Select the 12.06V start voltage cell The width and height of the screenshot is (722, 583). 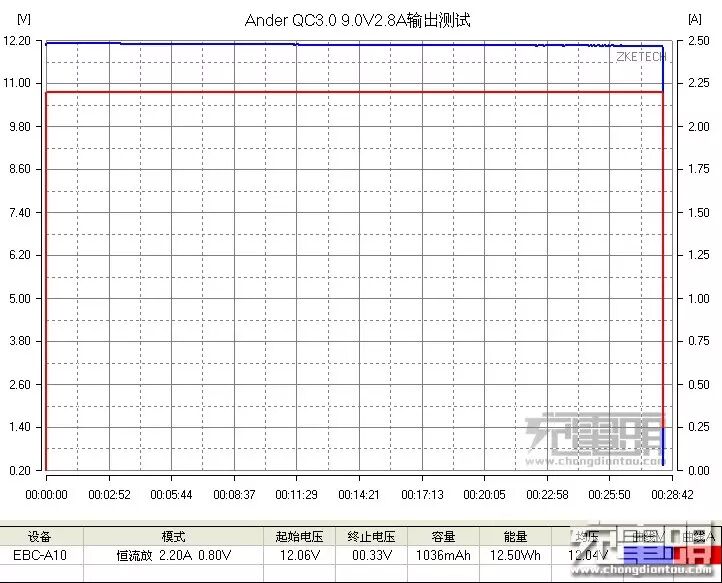click(299, 555)
